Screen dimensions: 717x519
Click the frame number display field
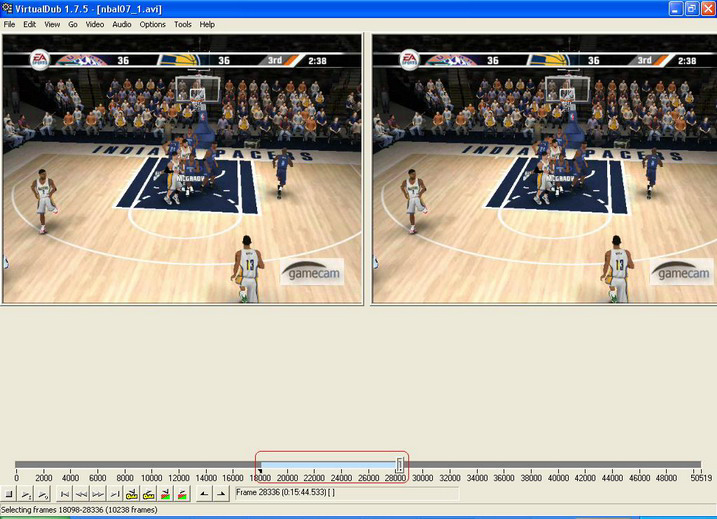[x=346, y=494]
